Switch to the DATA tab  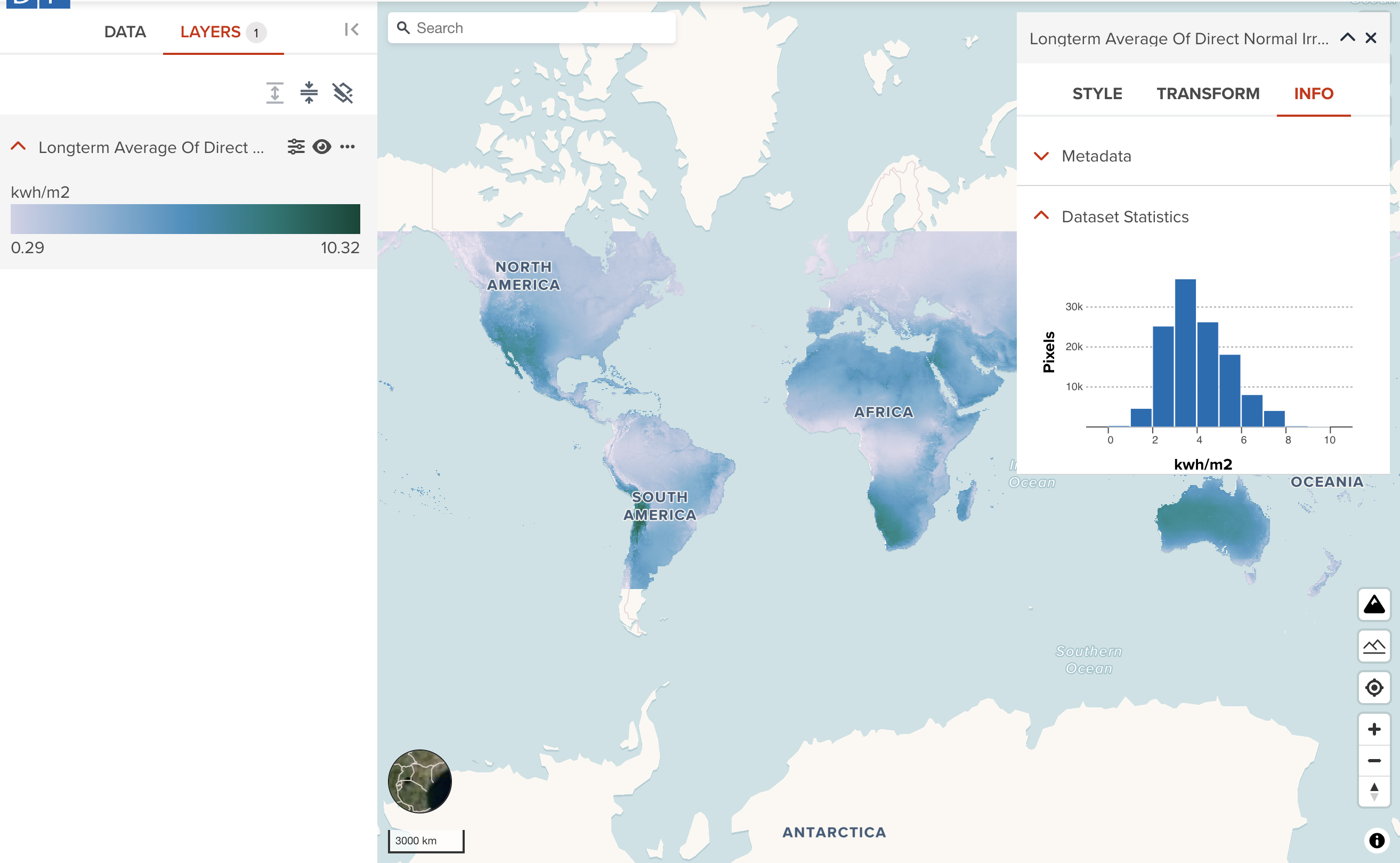tap(125, 32)
